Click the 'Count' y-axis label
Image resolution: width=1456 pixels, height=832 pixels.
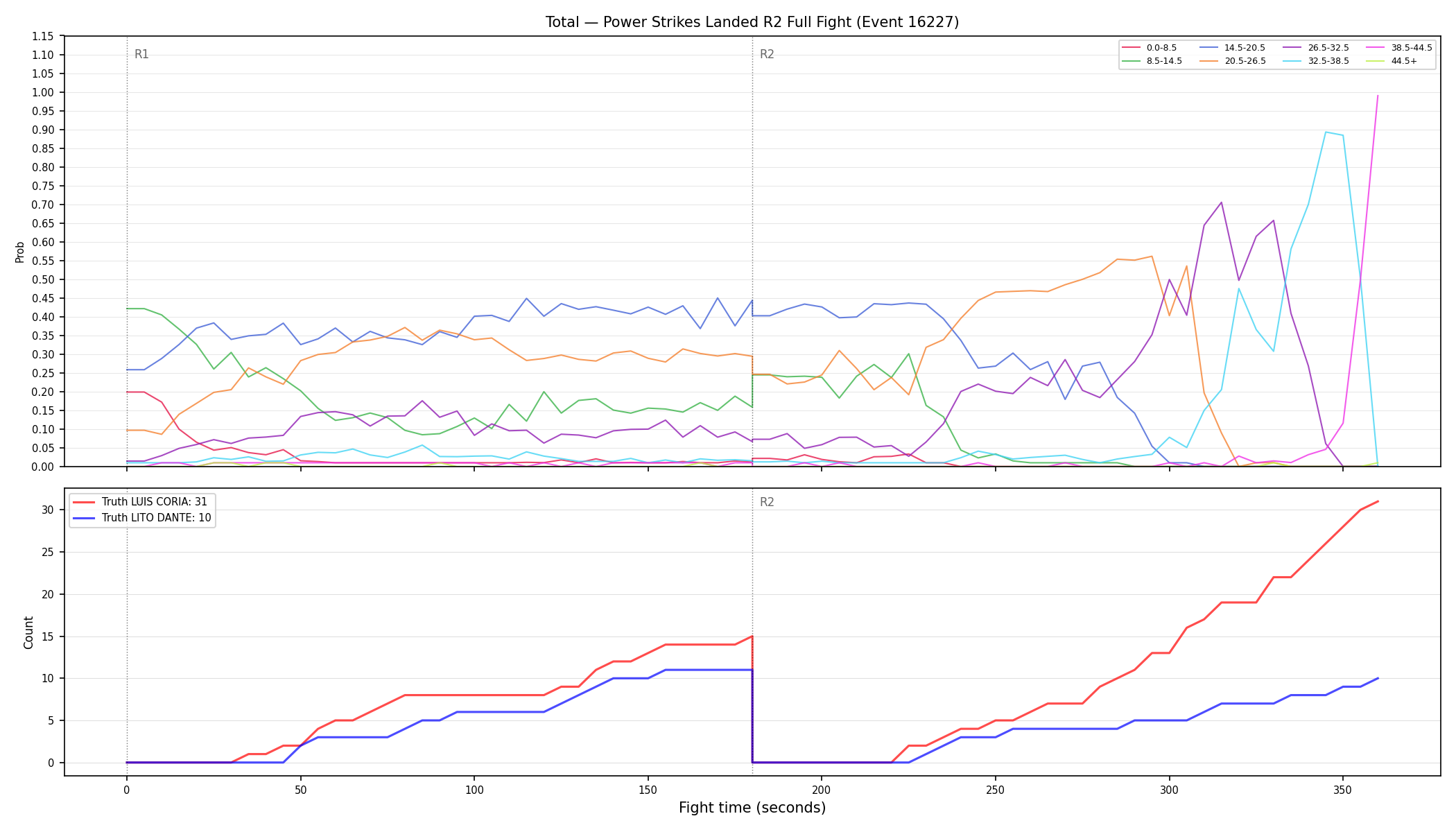28,632
